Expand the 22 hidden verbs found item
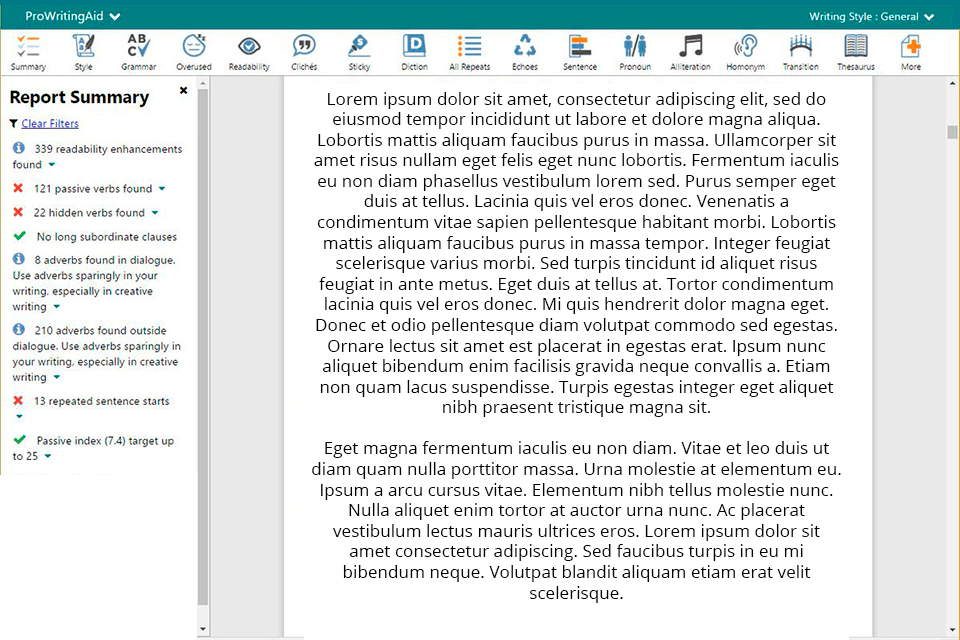960x640 pixels. [154, 213]
